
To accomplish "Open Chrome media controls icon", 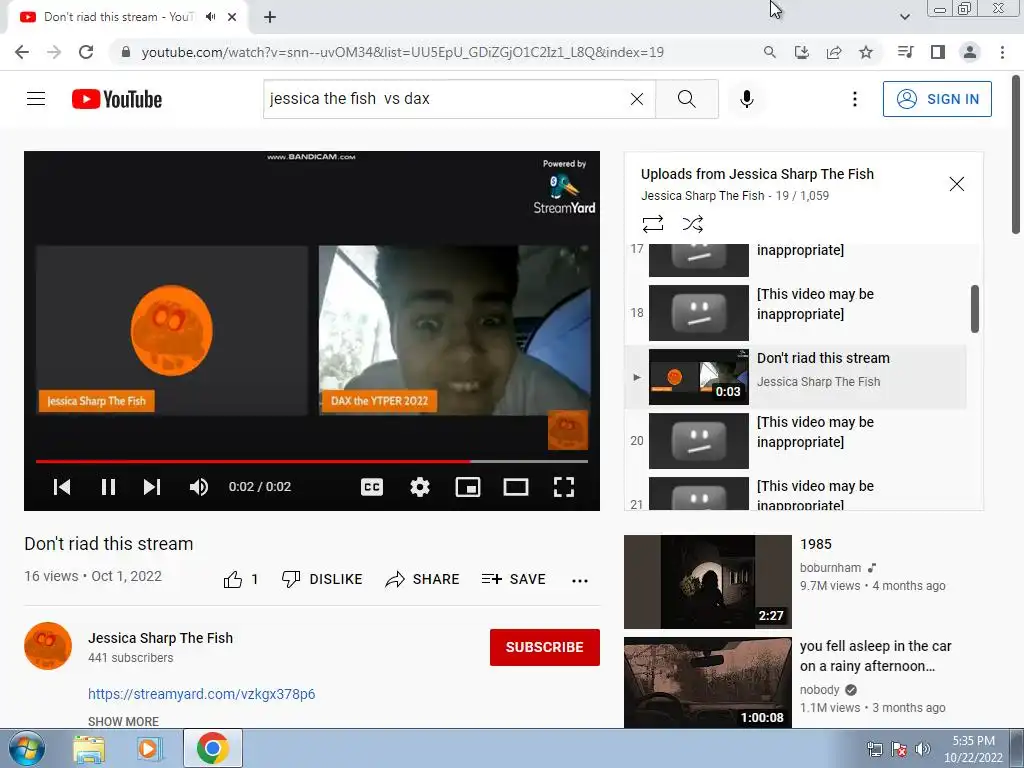I will tap(905, 52).
